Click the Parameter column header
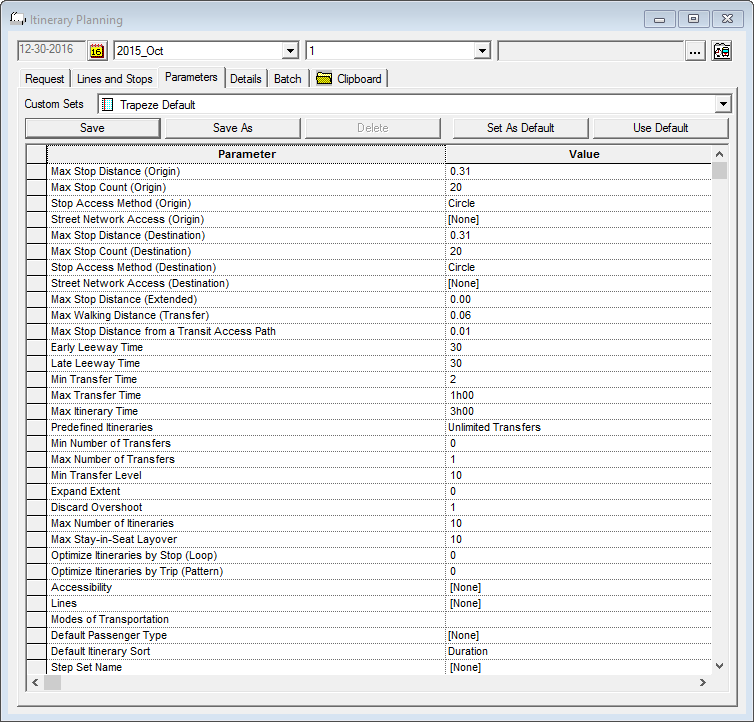The height and width of the screenshot is (722, 754). tap(246, 154)
